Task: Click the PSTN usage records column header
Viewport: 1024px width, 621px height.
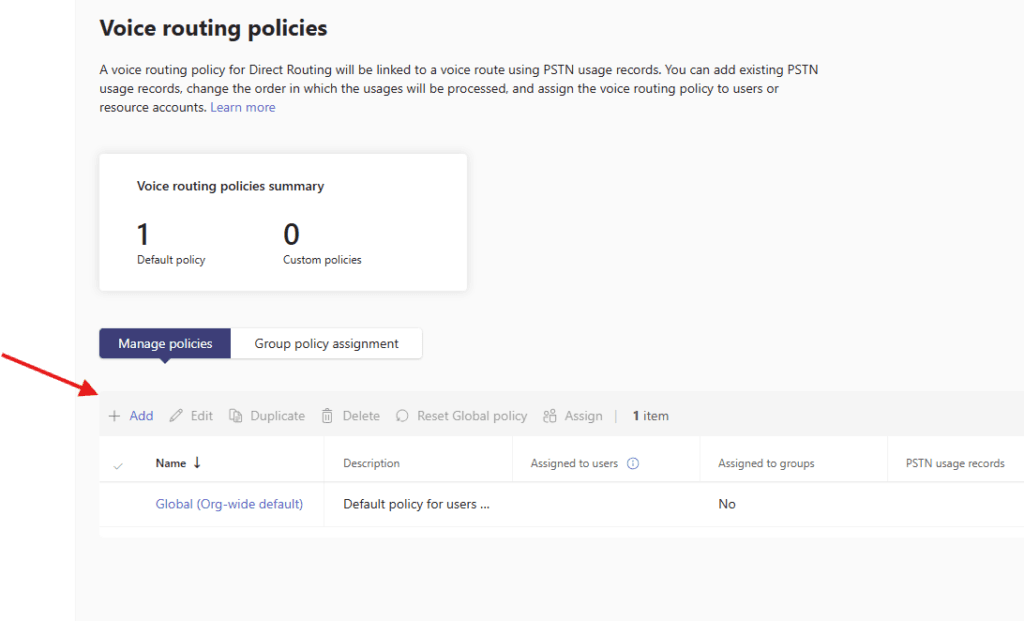Action: click(955, 464)
